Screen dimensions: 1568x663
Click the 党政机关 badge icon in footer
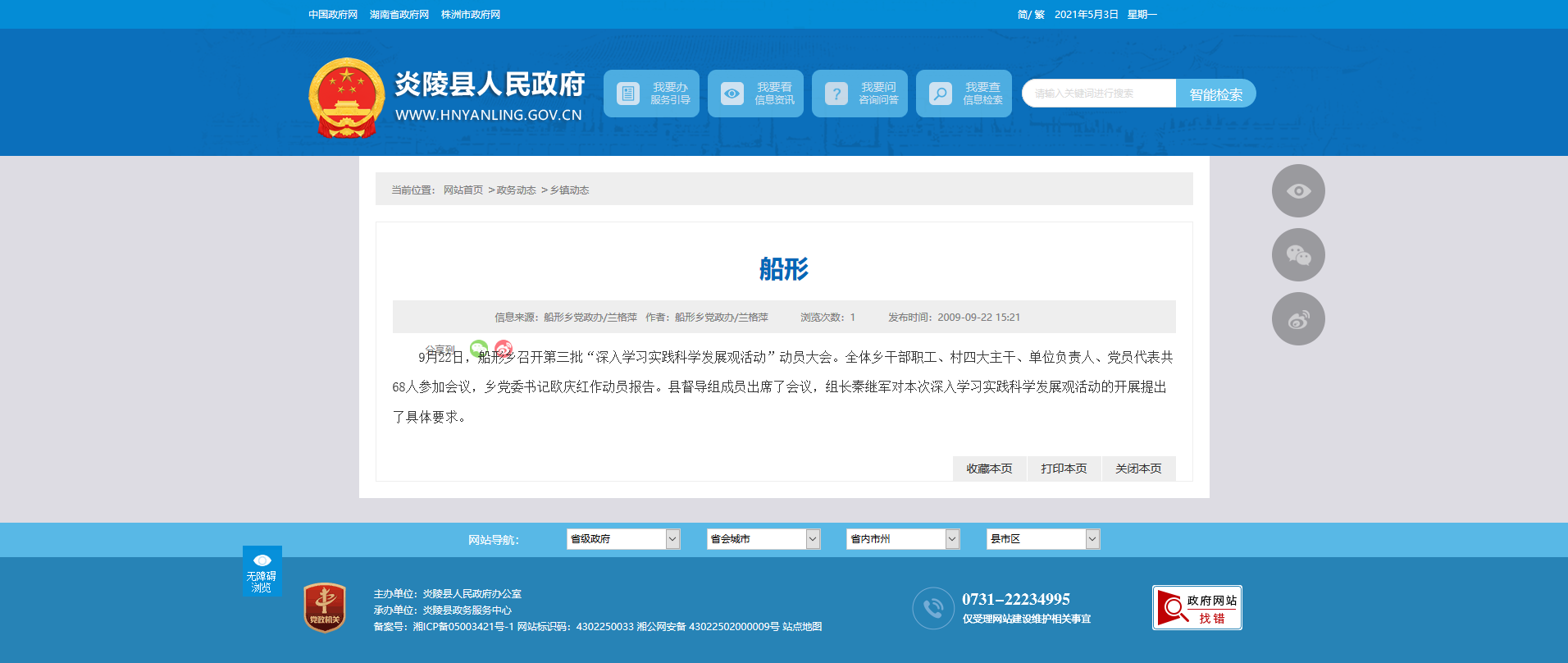pyautogui.click(x=325, y=608)
